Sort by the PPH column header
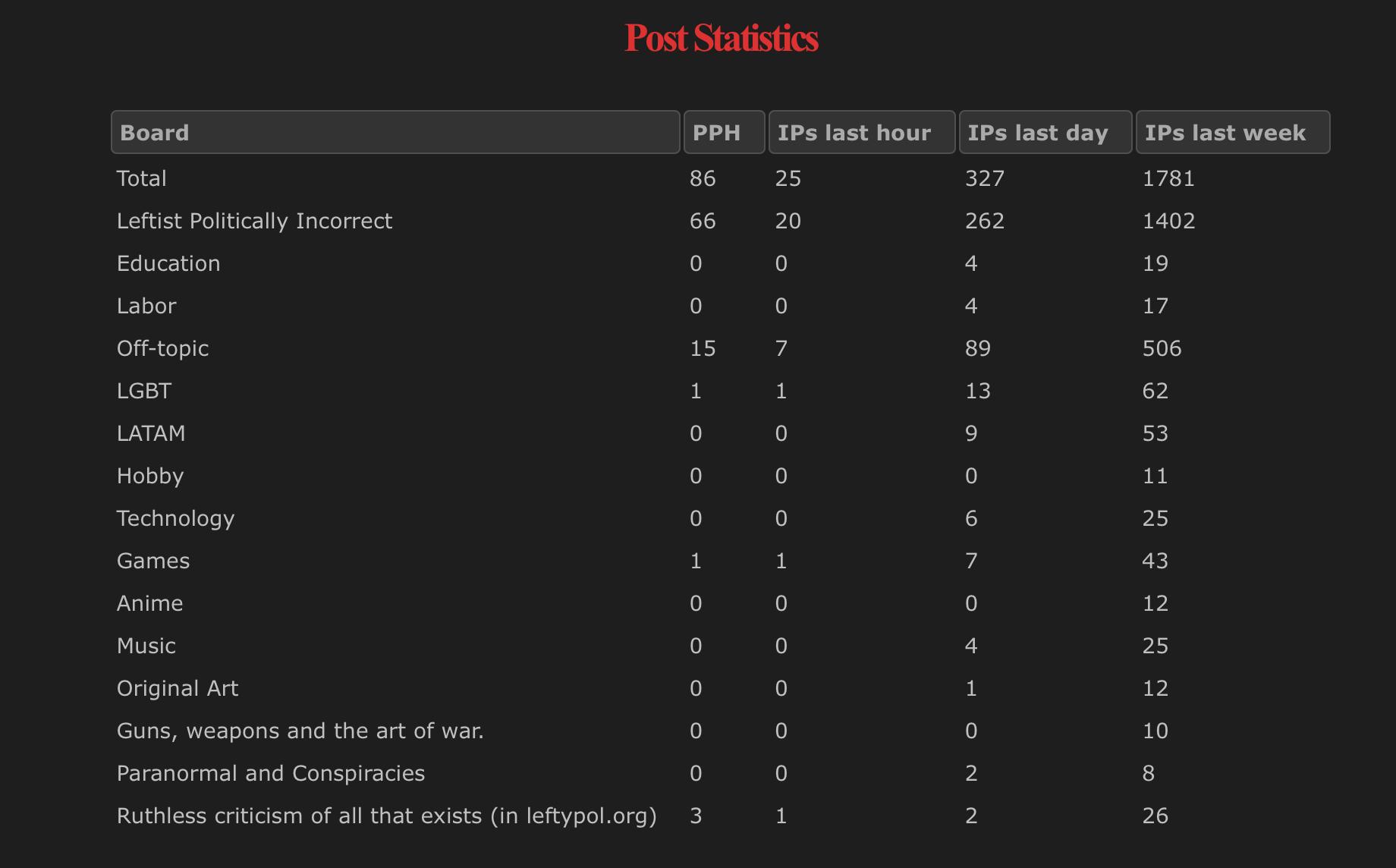The width and height of the screenshot is (1396, 868). 724,133
